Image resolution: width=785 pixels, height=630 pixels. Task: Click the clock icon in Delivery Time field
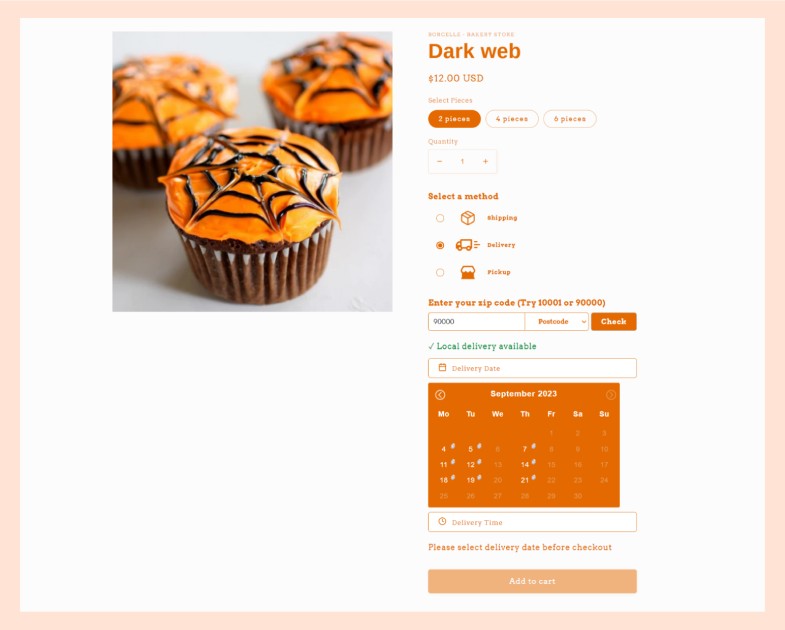[x=442, y=521]
